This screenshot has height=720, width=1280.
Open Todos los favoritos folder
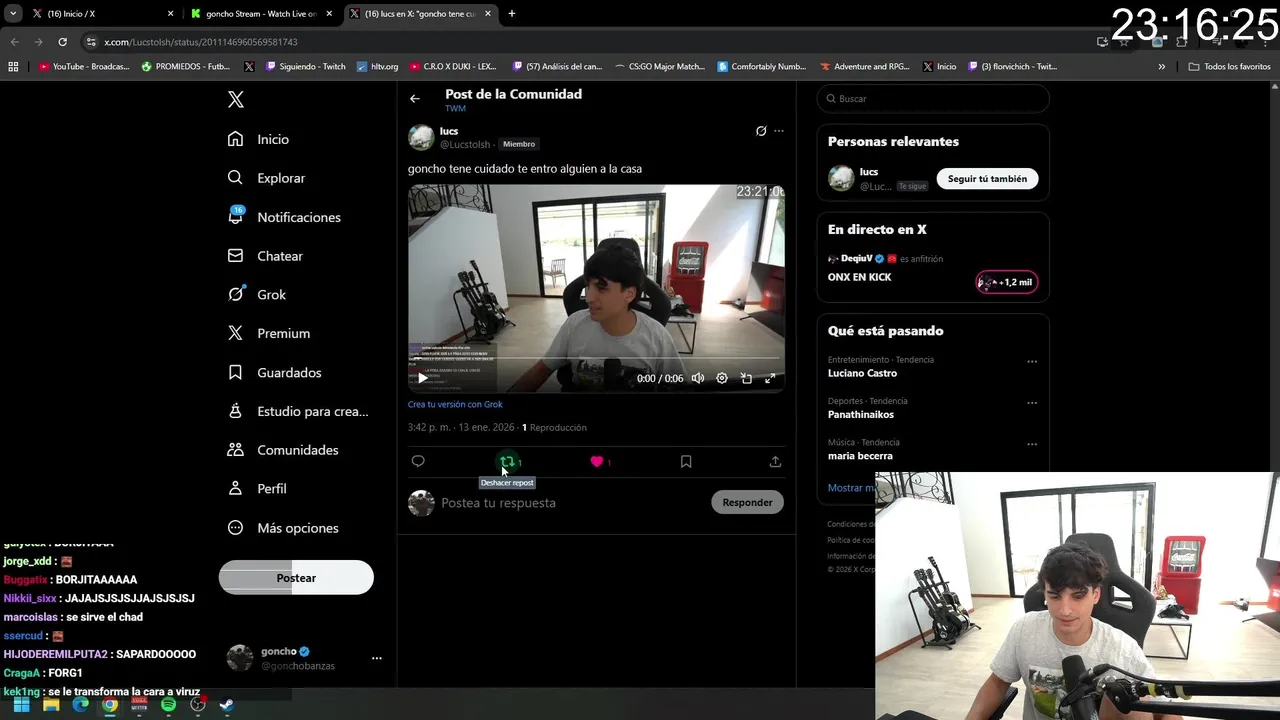pyautogui.click(x=1230, y=67)
